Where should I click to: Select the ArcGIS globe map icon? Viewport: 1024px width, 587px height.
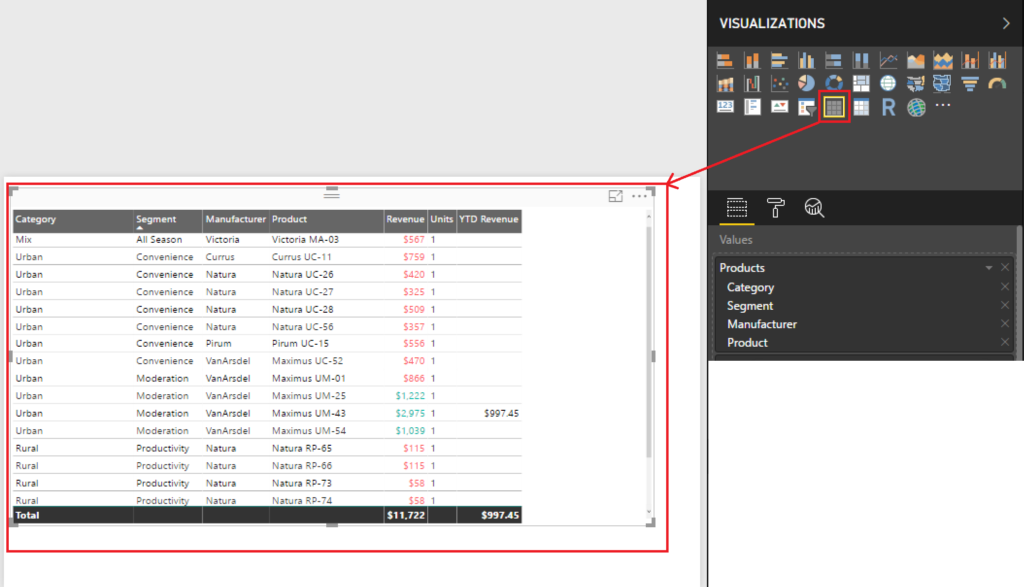click(x=916, y=107)
